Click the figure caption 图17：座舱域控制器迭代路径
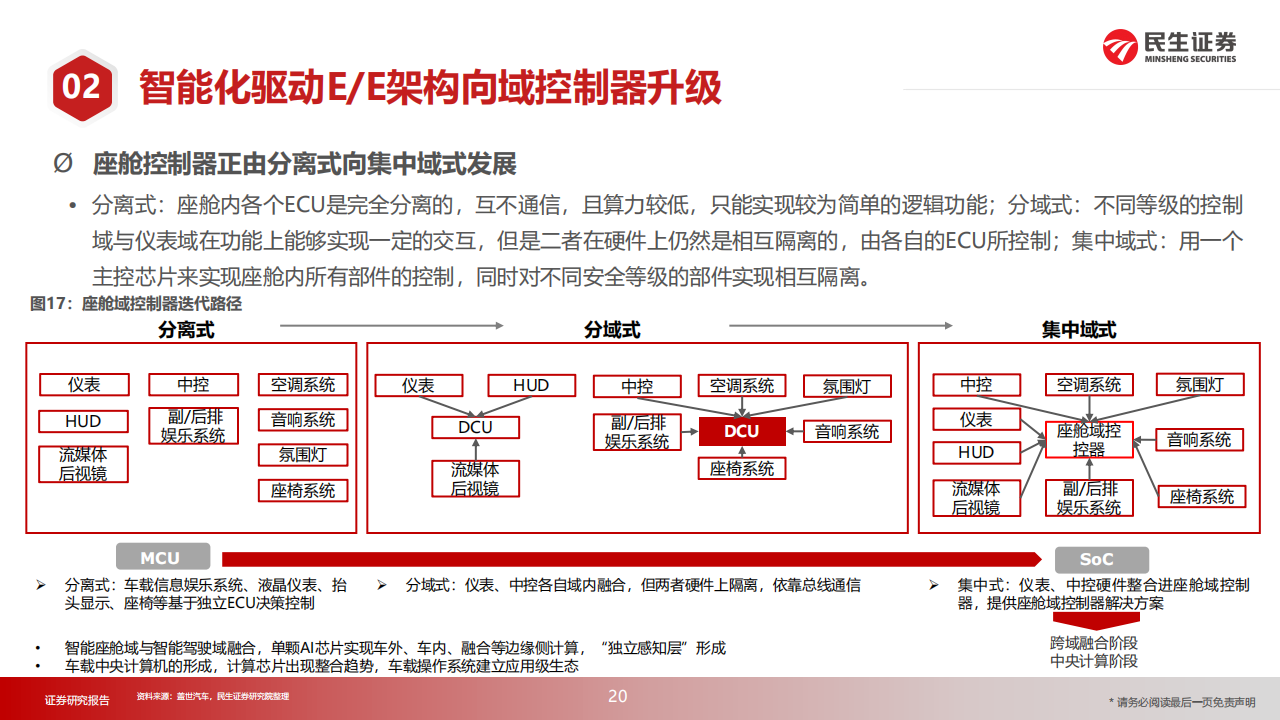This screenshot has width=1280, height=720. (136, 304)
